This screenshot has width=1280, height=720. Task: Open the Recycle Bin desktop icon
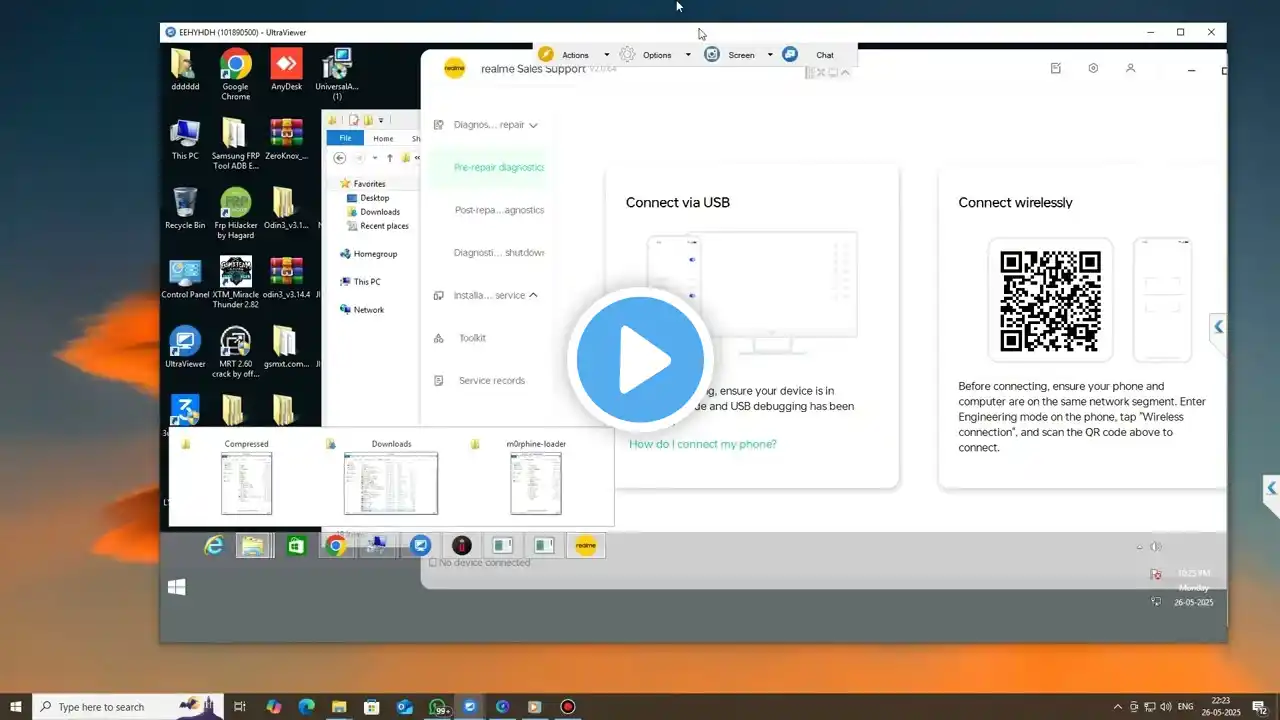(x=184, y=209)
